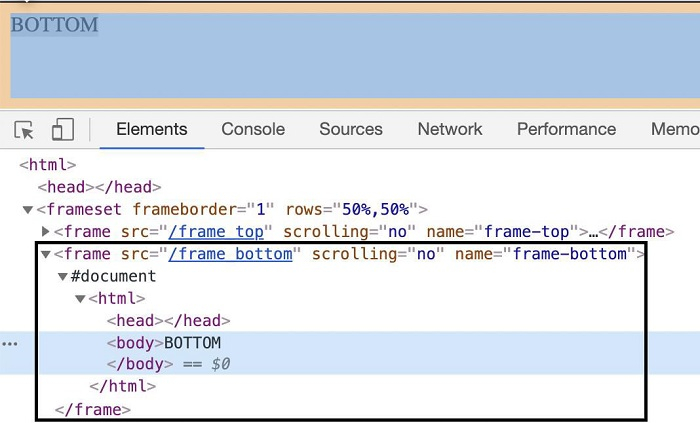Select the Performance tab
The height and width of the screenshot is (423, 700).
coord(566,129)
